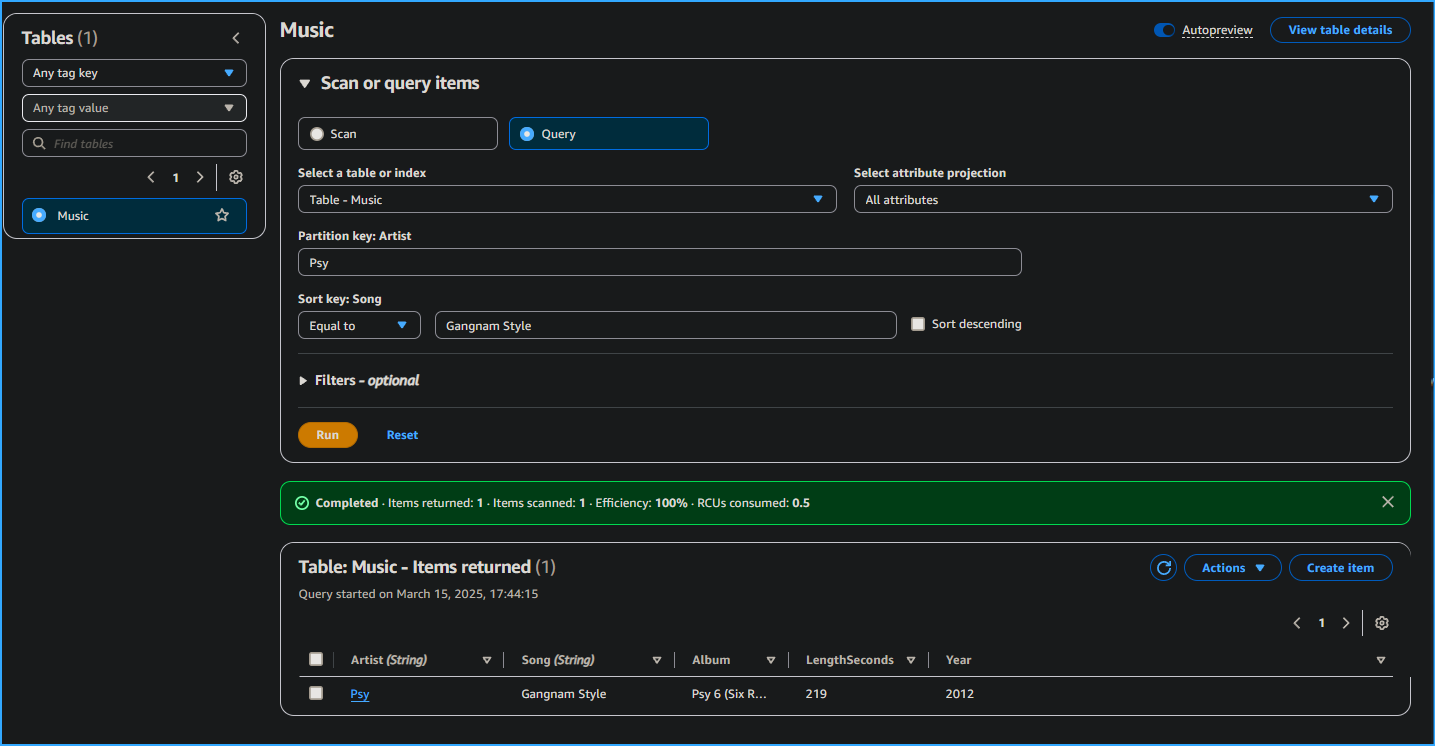Viewport: 1435px width, 746px height.
Task: Toggle the Autopreview switch
Action: (x=1164, y=30)
